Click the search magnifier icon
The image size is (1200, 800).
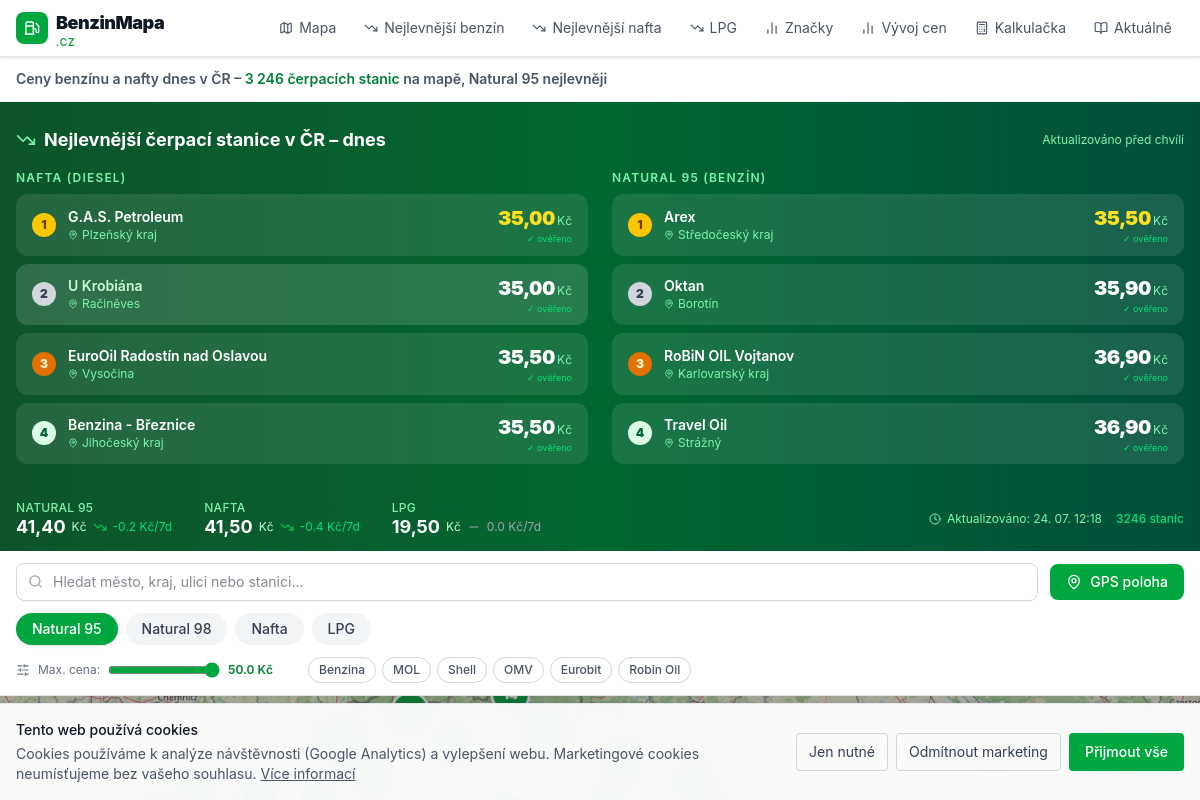[x=36, y=582]
